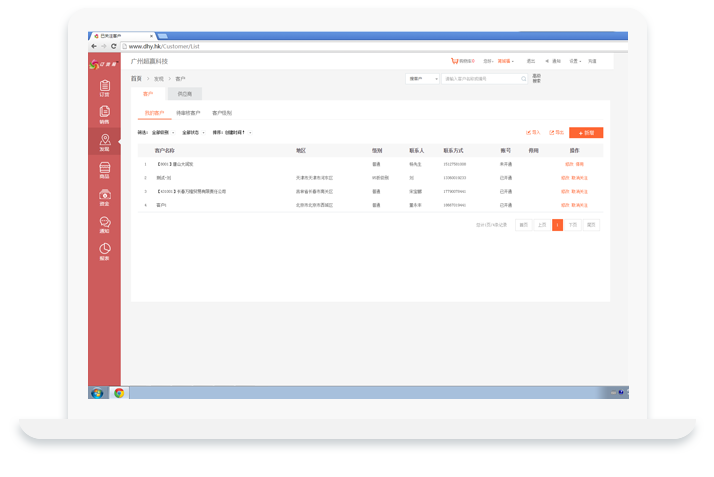Switch to the 供应商 tab
The width and height of the screenshot is (714, 477).
(x=184, y=94)
